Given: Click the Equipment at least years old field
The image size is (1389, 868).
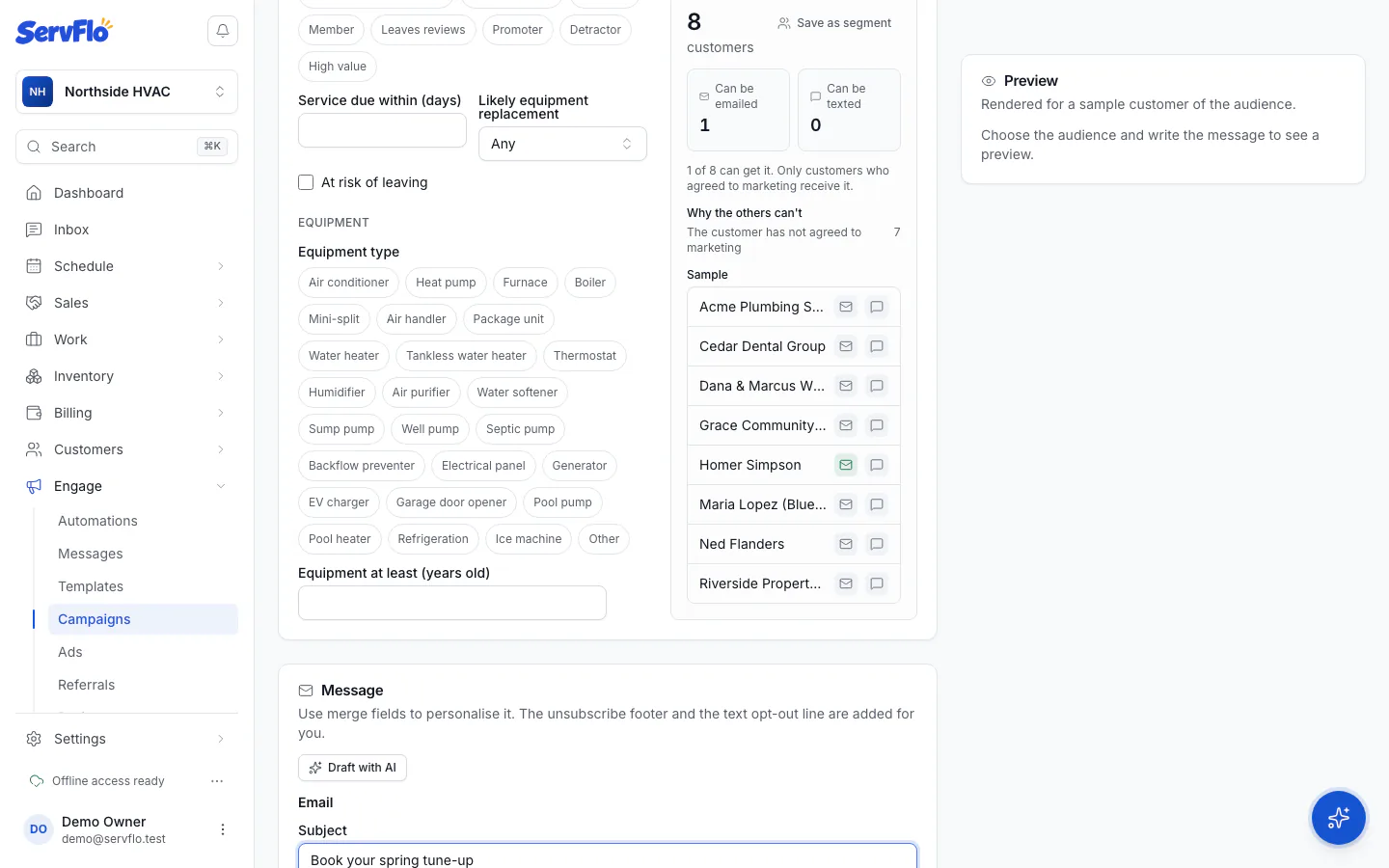Looking at the screenshot, I should [452, 603].
